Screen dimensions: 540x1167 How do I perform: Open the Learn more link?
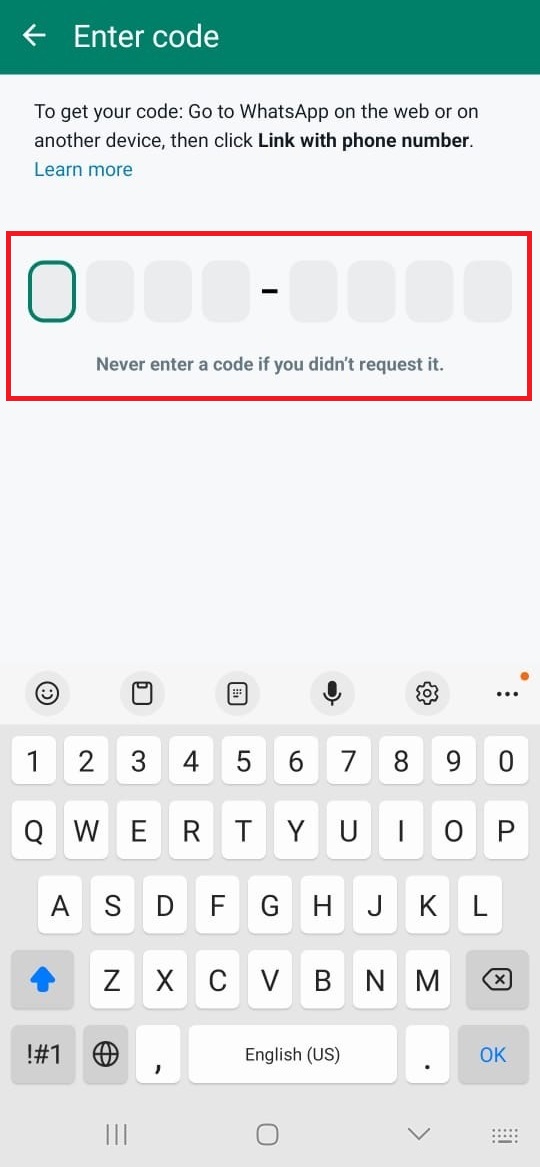coord(83,169)
